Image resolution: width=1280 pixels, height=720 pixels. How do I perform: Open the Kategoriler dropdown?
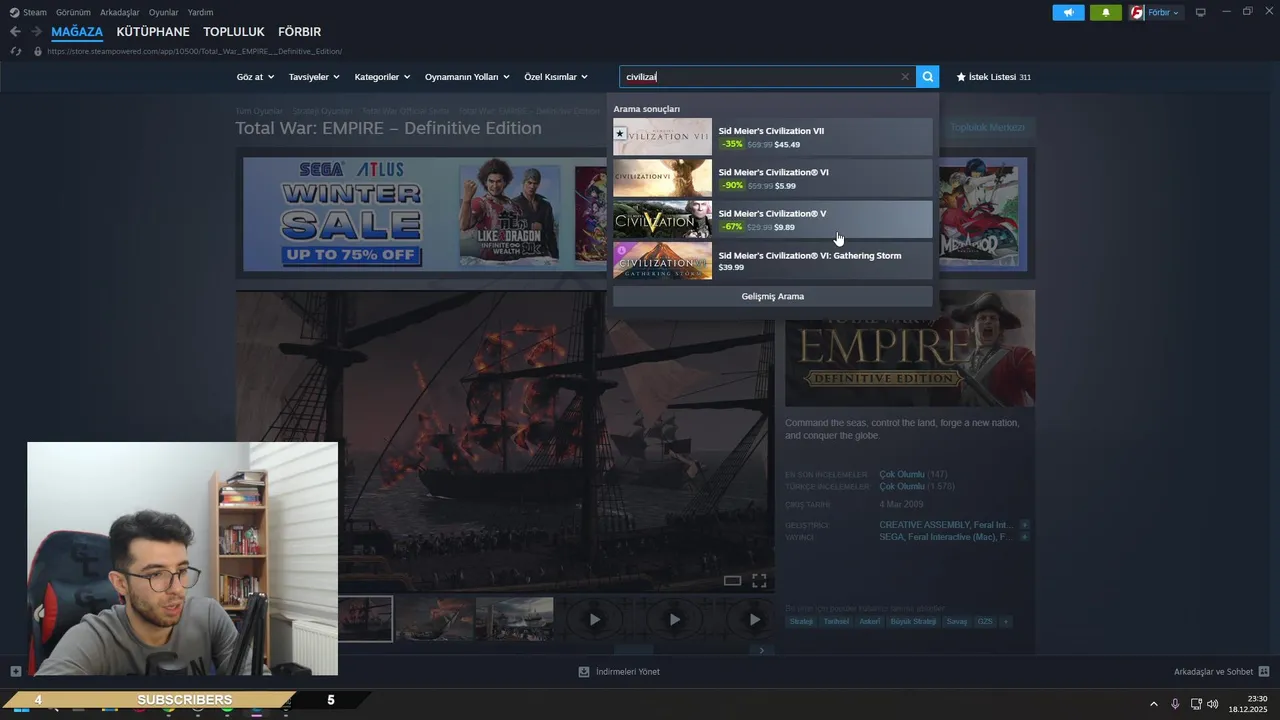[382, 77]
